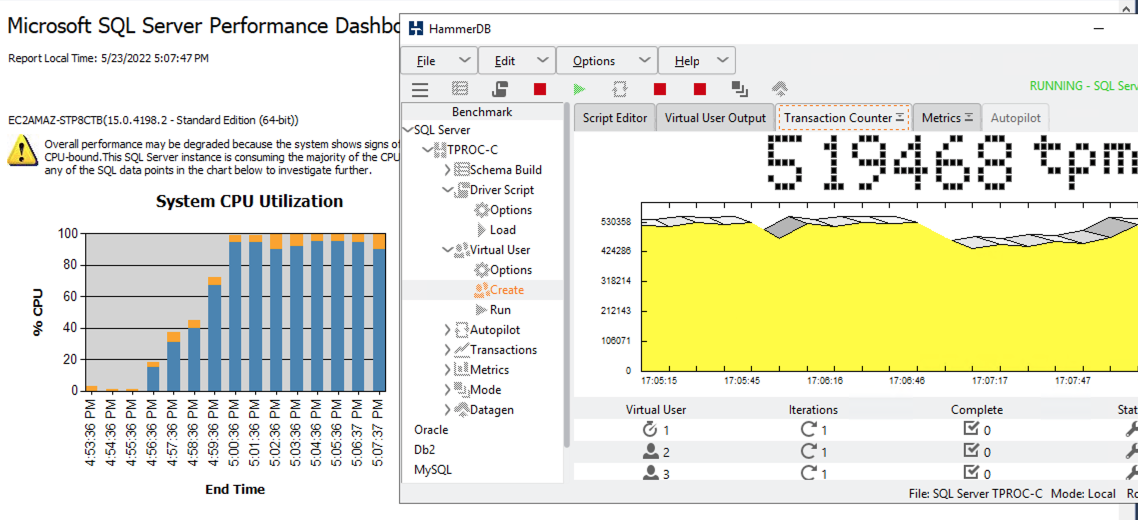
Task: Click the Virtual User 1 monitor icon
Action: (650, 430)
